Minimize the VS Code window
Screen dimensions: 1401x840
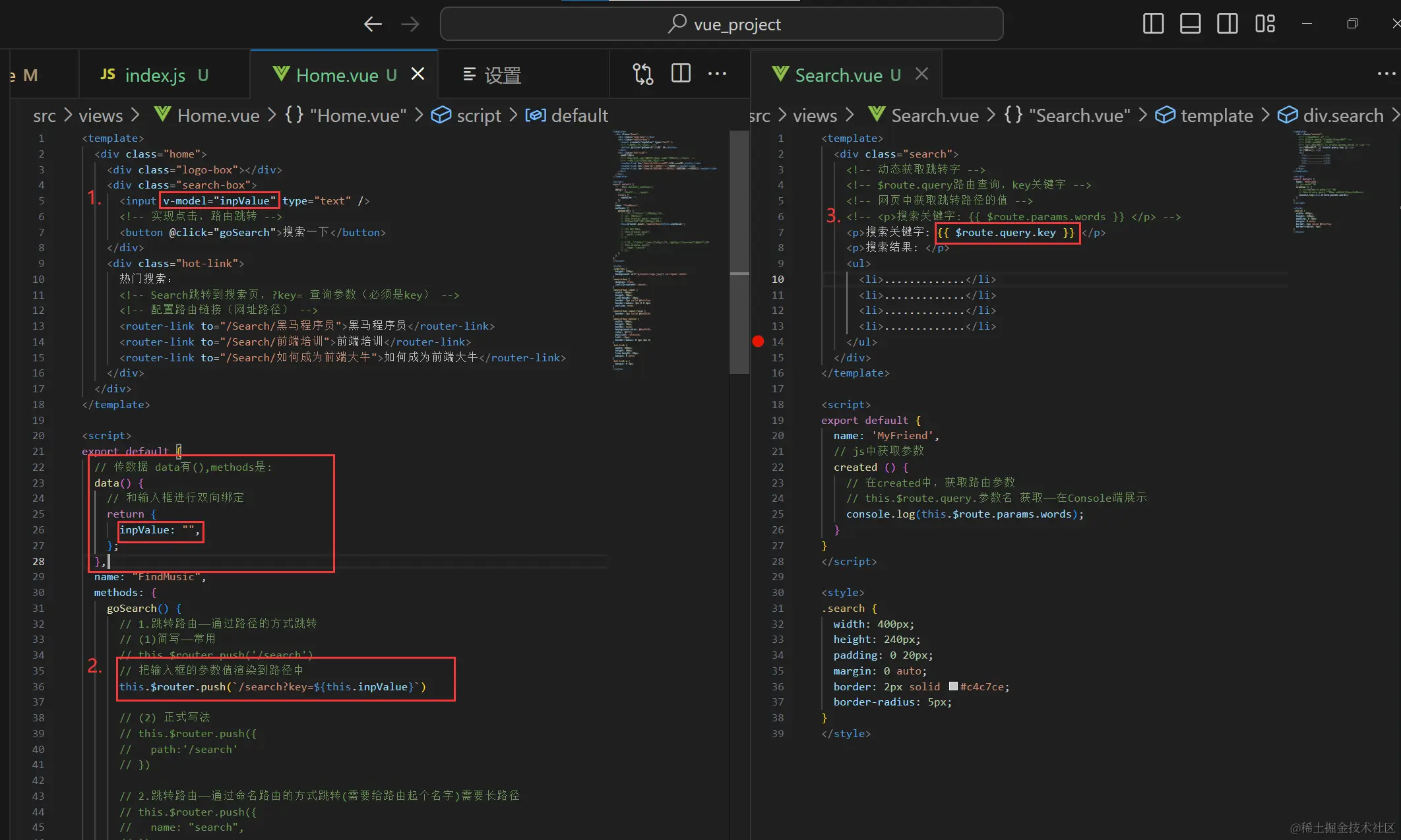pos(1307,24)
